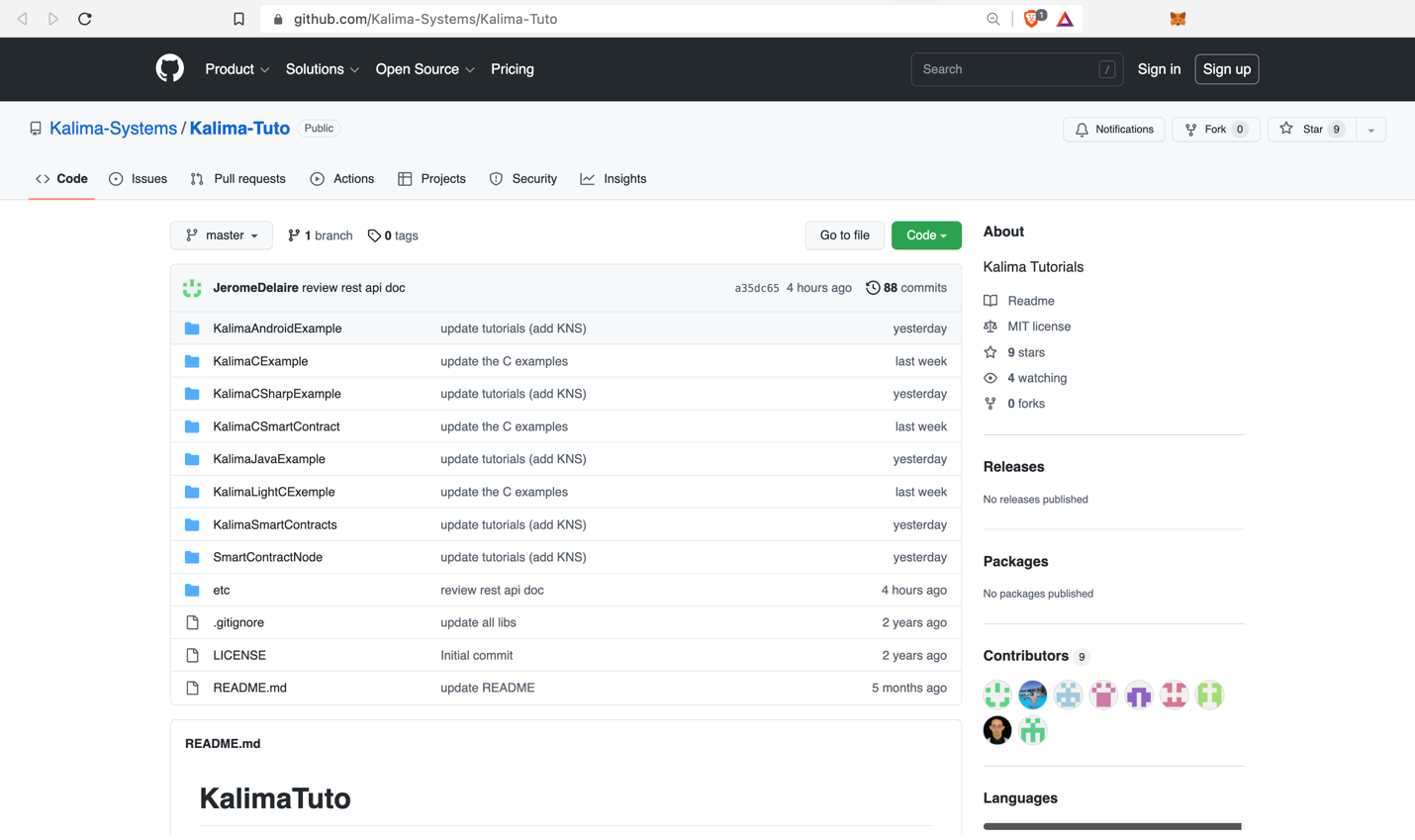This screenshot has width=1415, height=840.
Task: Open the green Code dropdown
Action: (x=926, y=235)
